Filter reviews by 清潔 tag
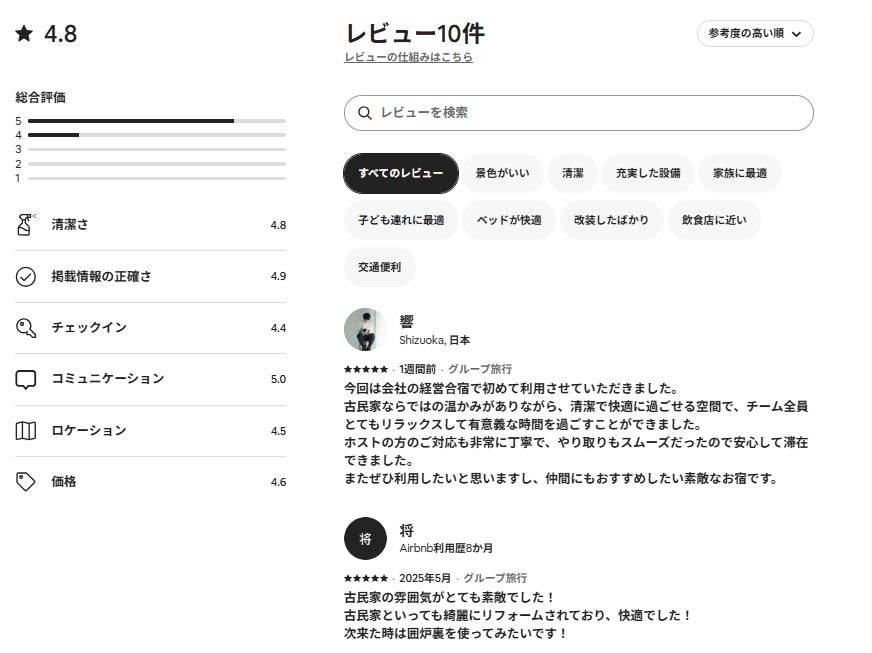872x653 pixels. tap(573, 173)
